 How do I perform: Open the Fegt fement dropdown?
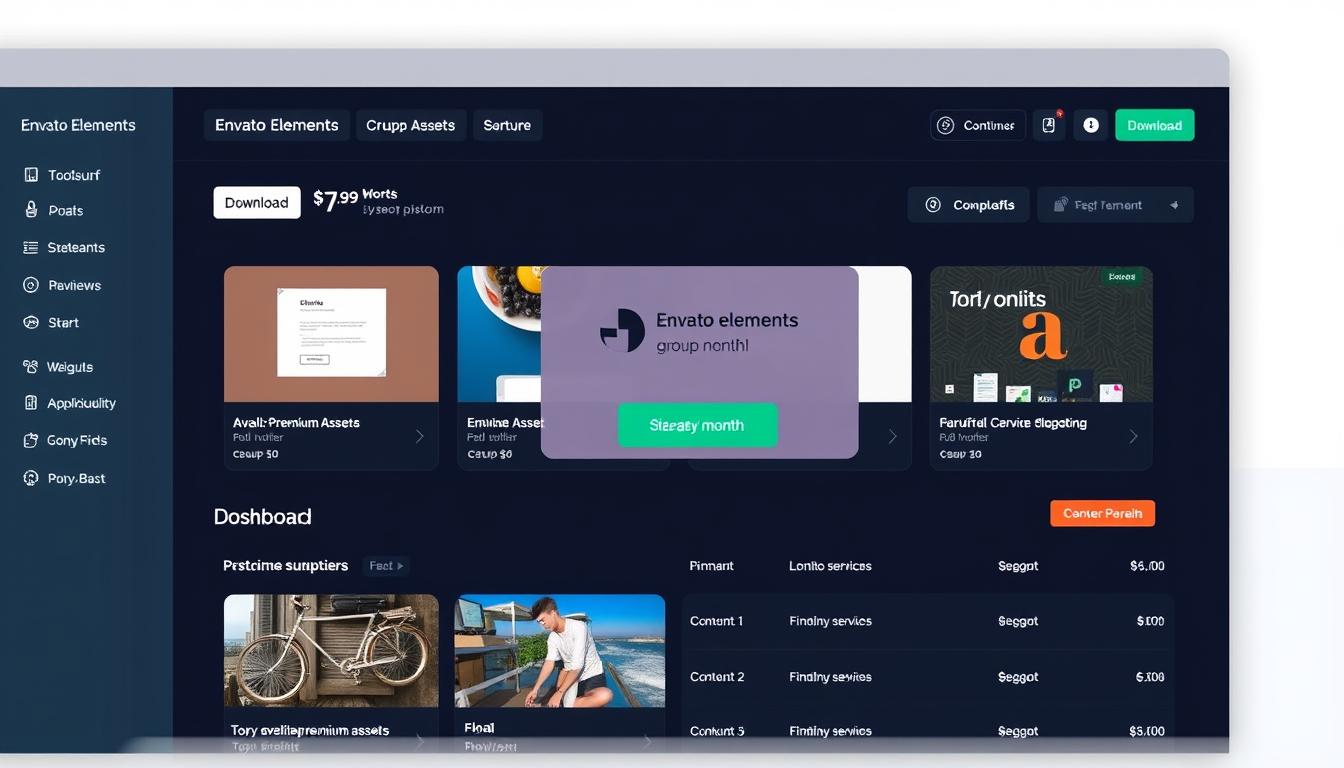click(x=1115, y=205)
